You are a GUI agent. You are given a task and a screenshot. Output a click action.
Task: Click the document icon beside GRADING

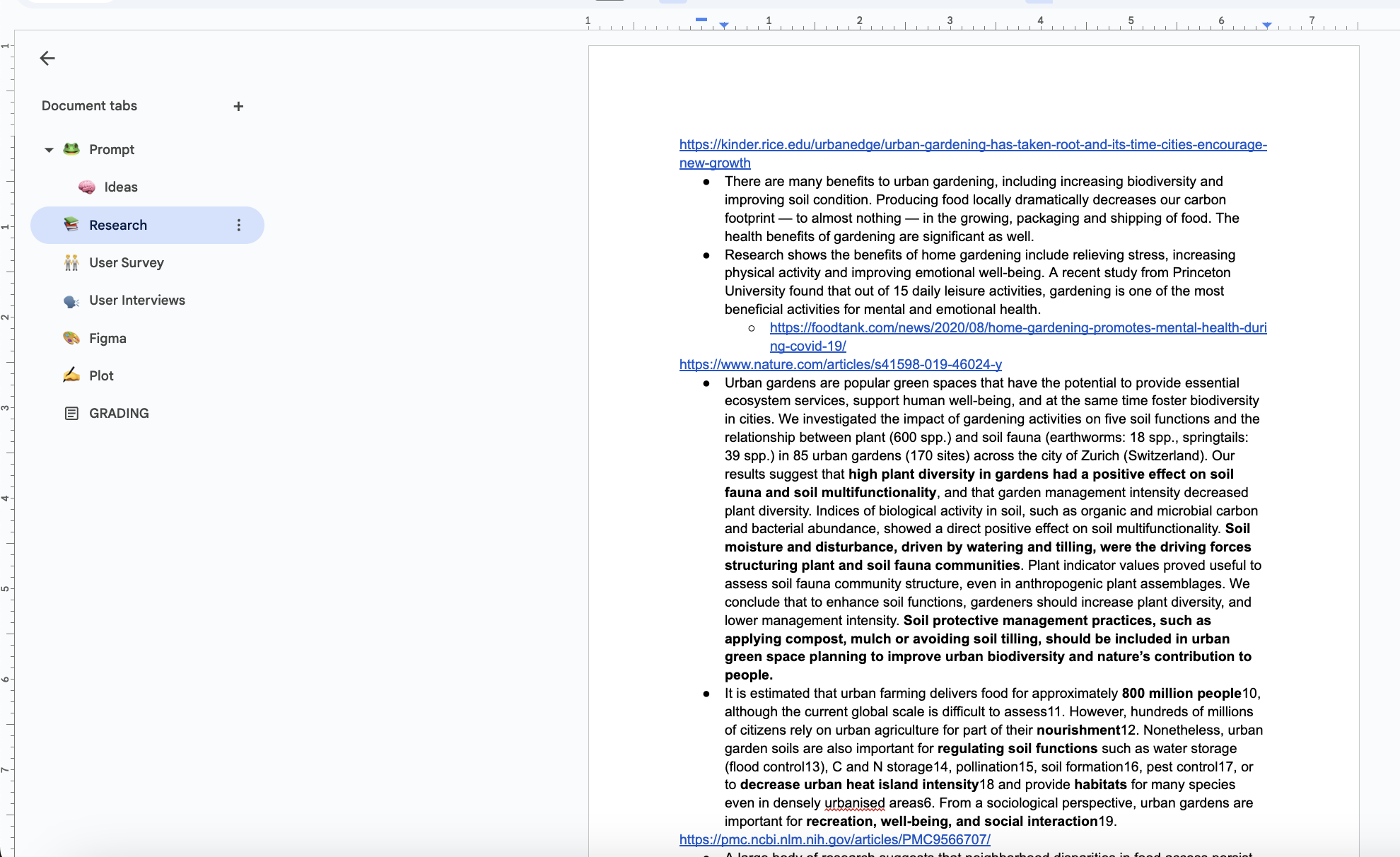pyautogui.click(x=71, y=413)
